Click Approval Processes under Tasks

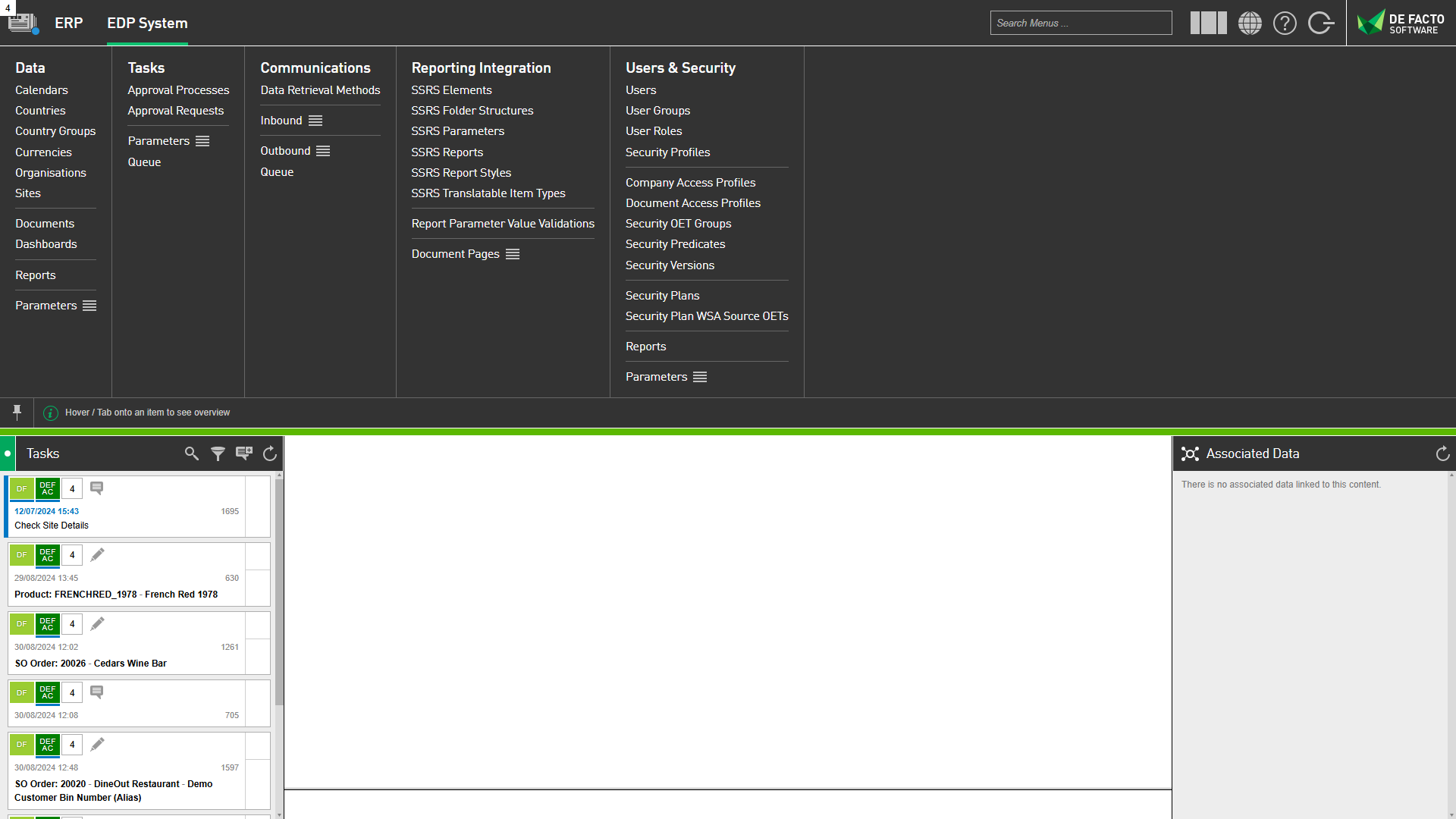pos(178,89)
